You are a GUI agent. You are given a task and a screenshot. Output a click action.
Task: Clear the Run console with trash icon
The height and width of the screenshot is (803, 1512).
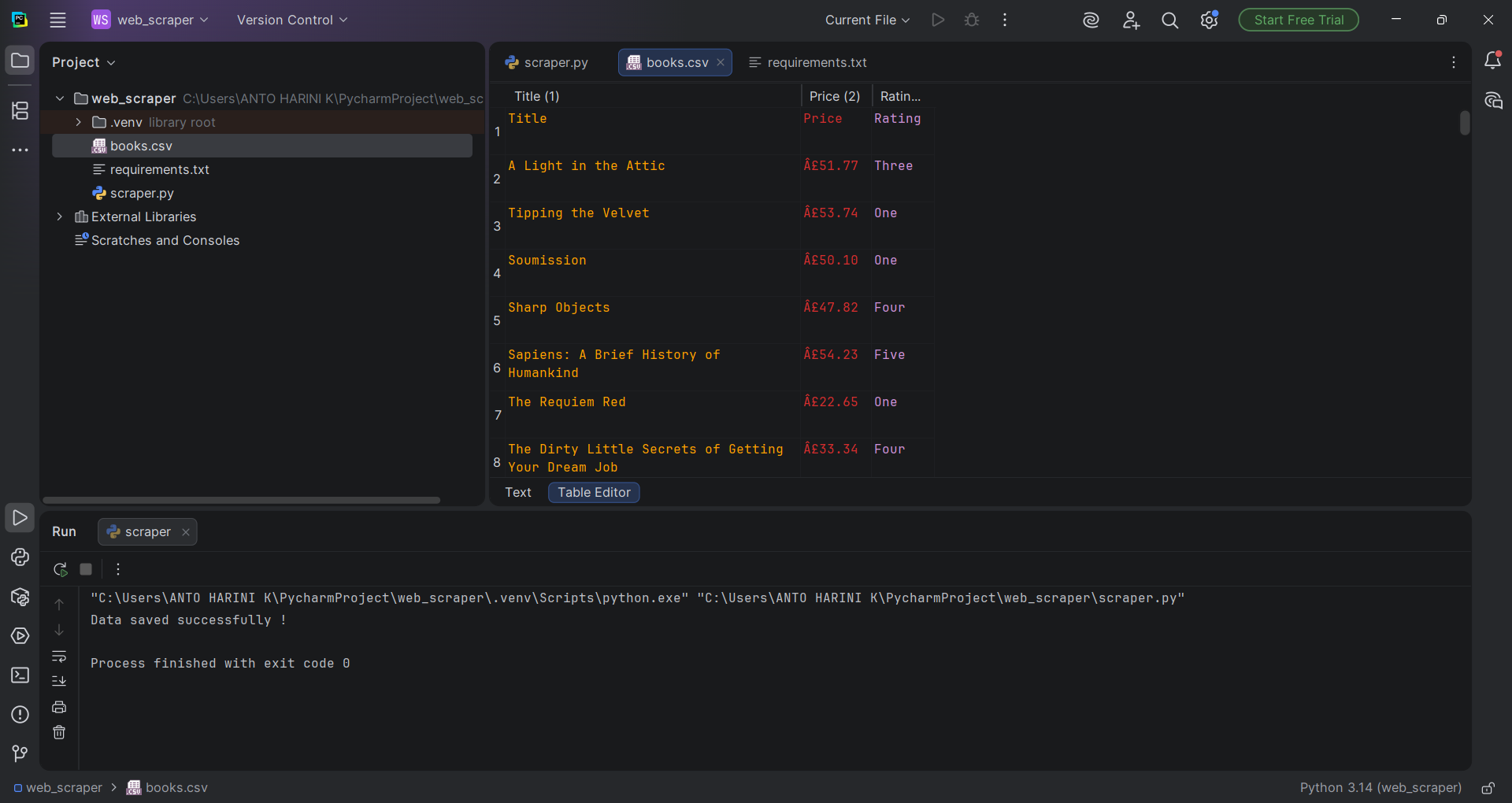pos(60,732)
